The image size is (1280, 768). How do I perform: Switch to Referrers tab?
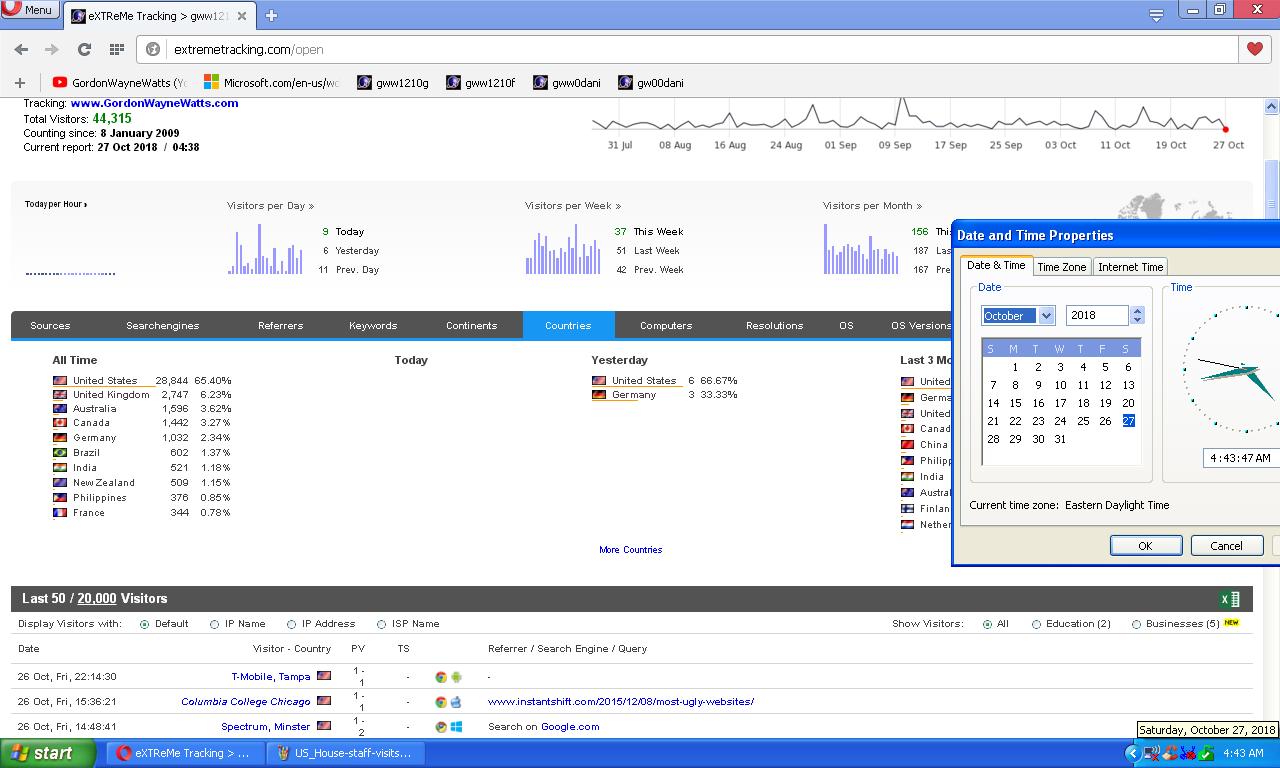(x=280, y=326)
